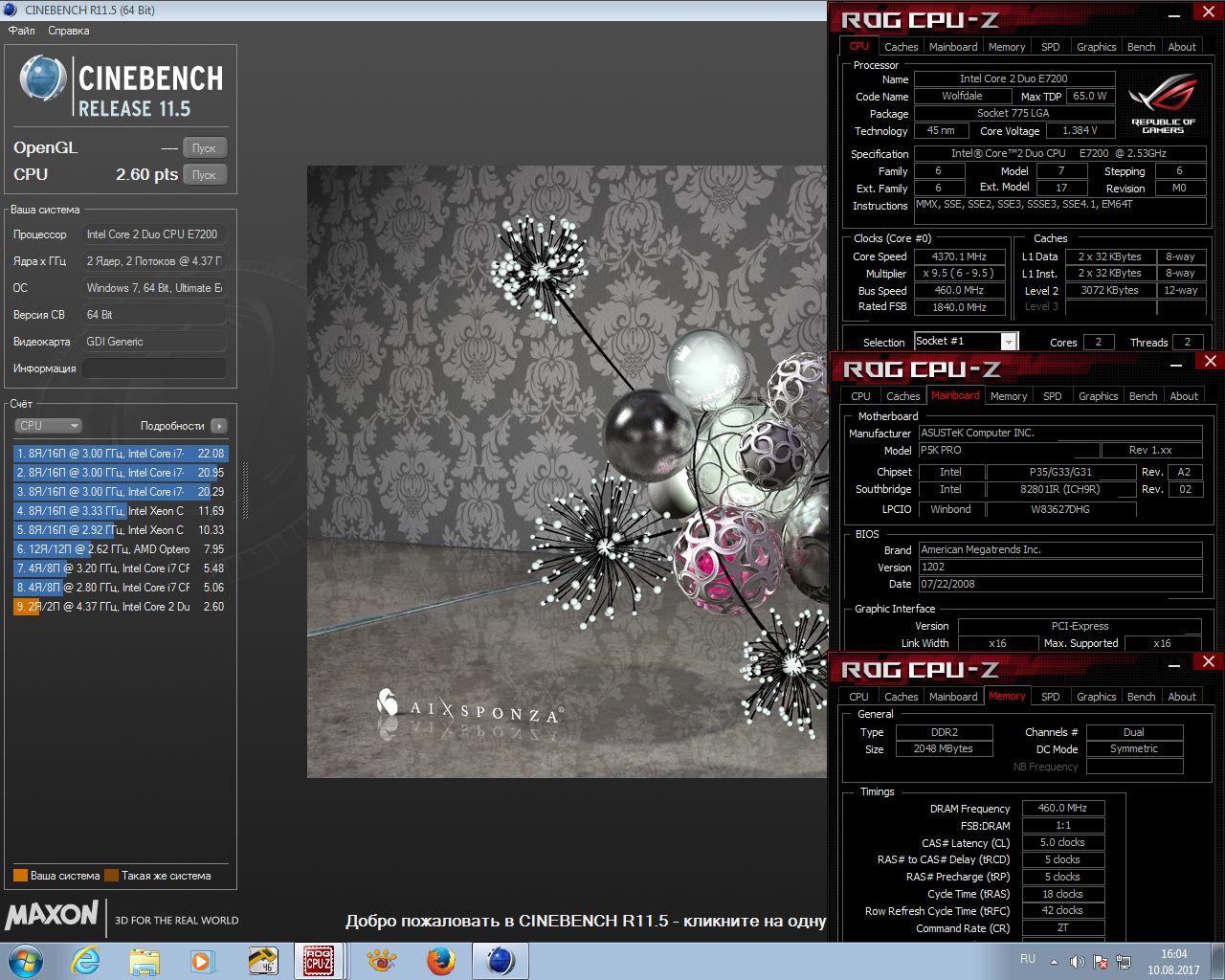This screenshot has width=1225, height=980.
Task: Close the top CPU-Z CPU window
Action: click(x=1208, y=11)
